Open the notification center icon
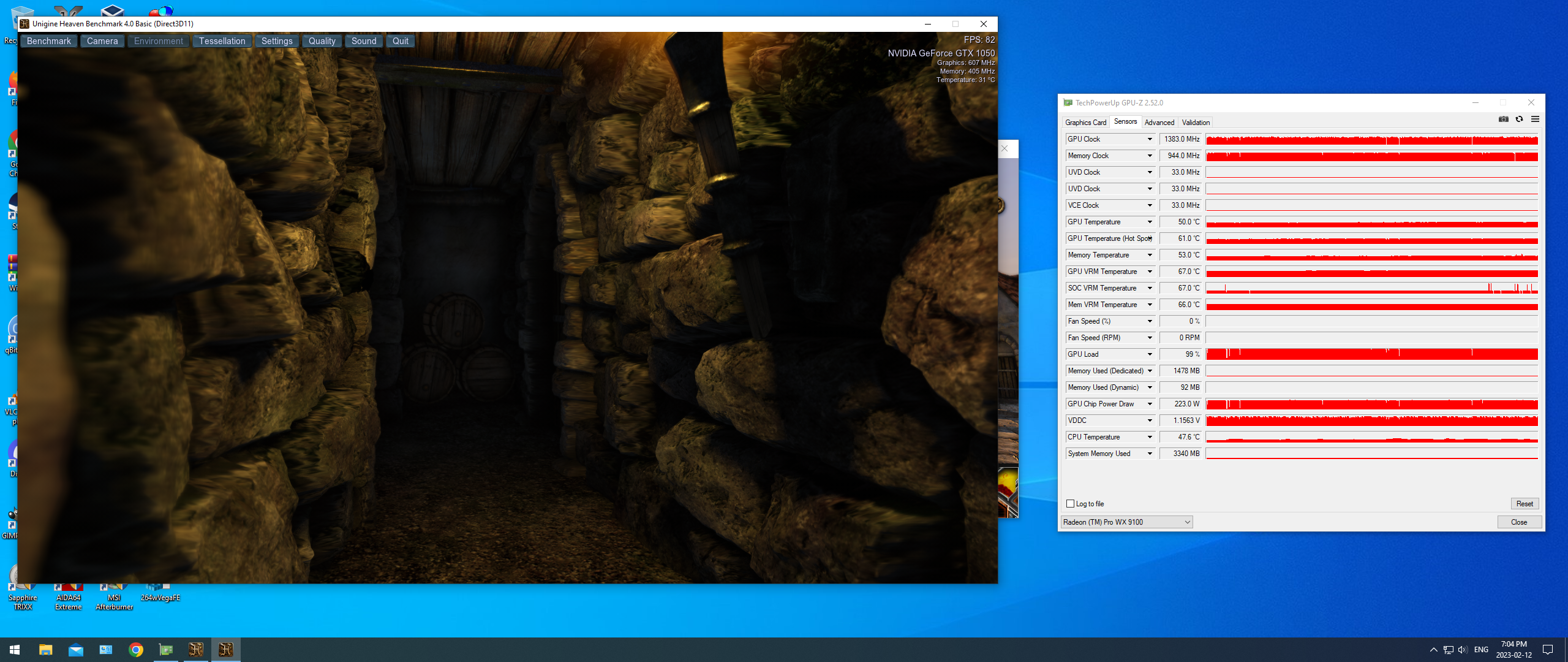This screenshot has width=1568, height=662. point(1548,650)
